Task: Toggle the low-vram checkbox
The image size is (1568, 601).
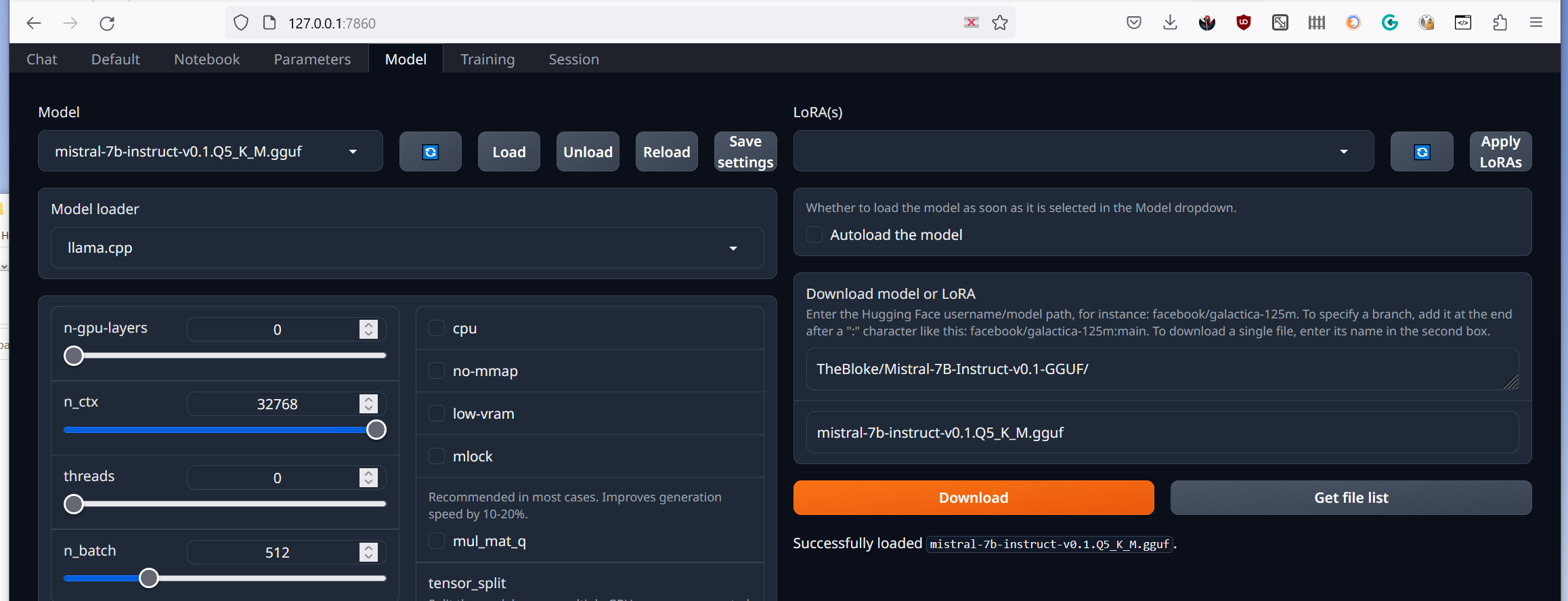Action: [x=437, y=414]
